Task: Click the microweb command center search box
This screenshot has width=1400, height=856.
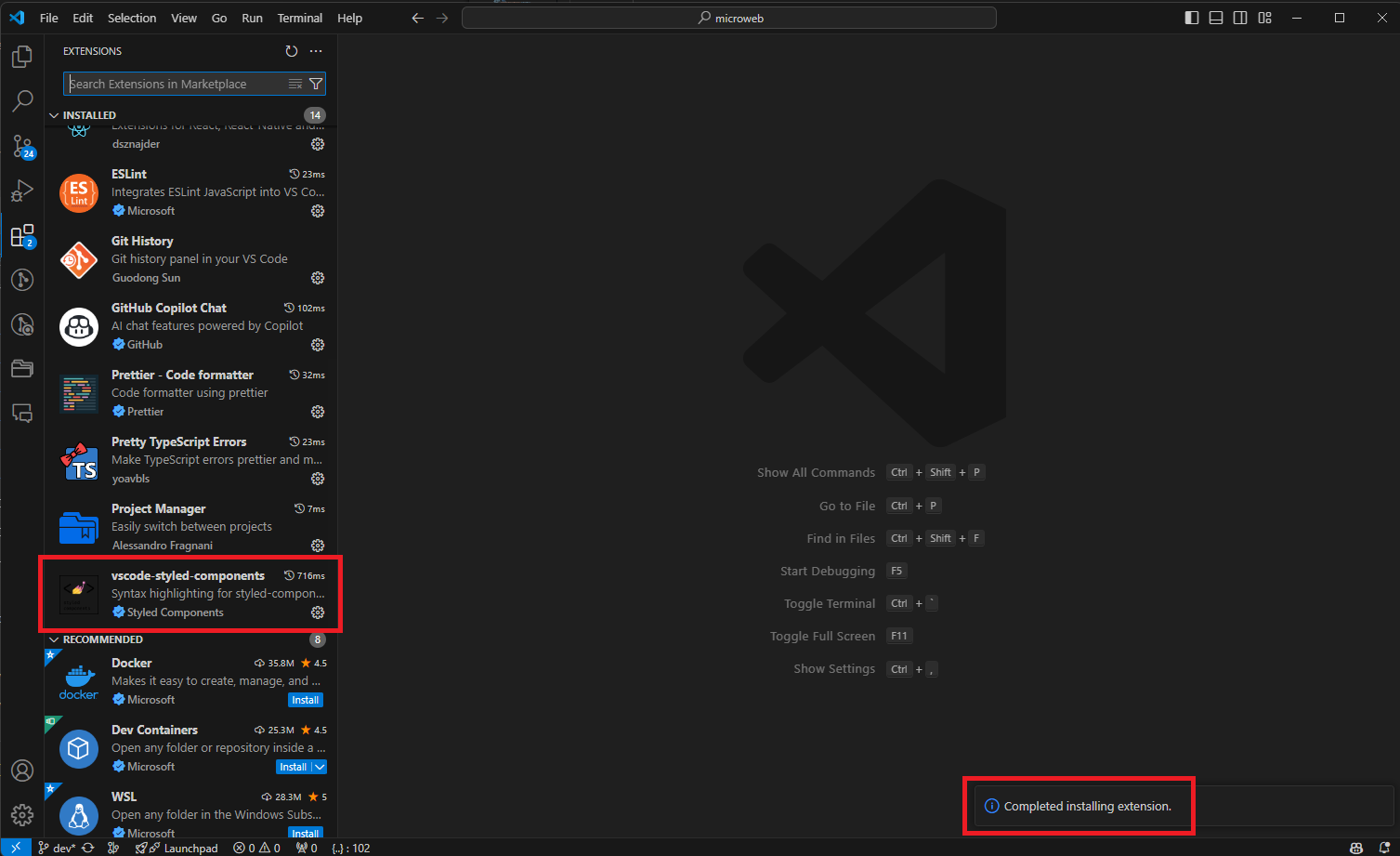Action: click(x=729, y=18)
